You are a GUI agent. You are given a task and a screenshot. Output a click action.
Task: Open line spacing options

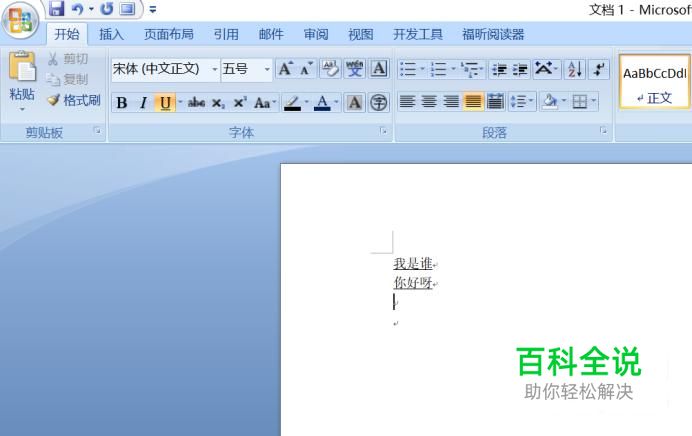(522, 102)
